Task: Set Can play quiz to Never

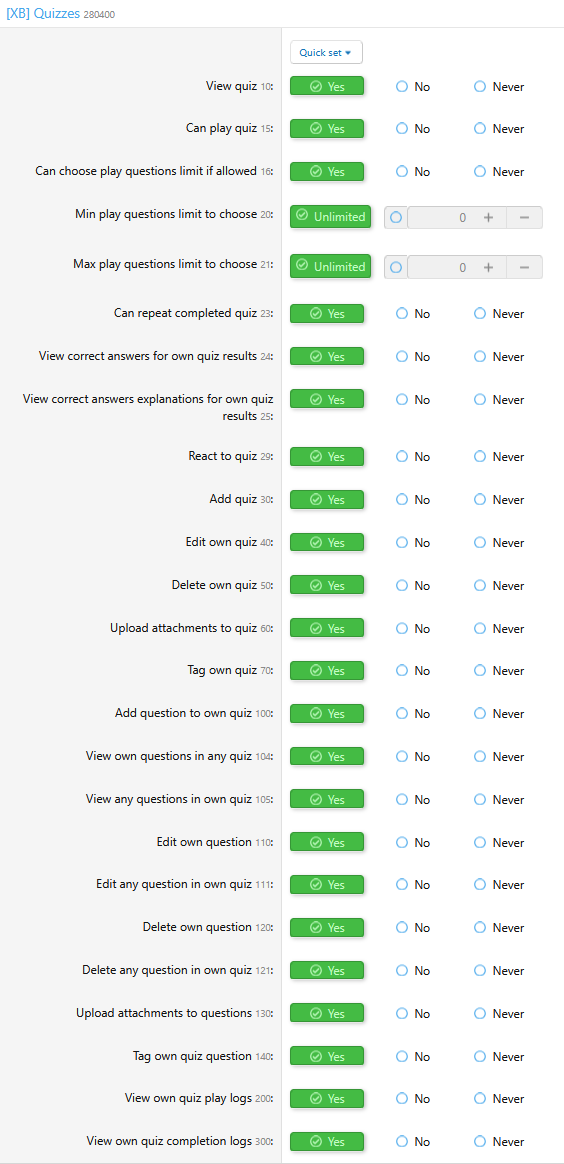Action: 499,128
